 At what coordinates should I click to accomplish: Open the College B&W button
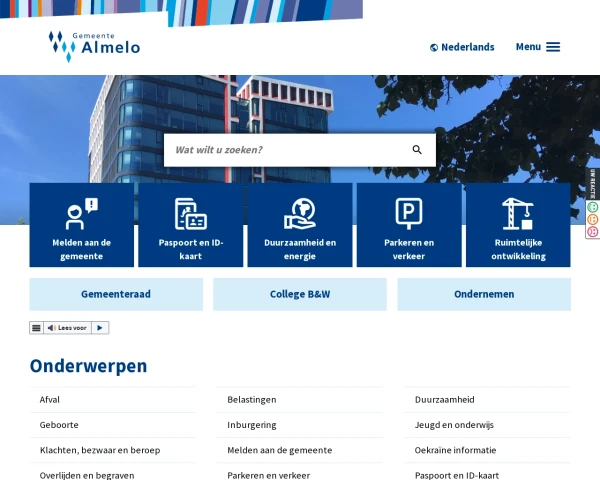click(300, 294)
